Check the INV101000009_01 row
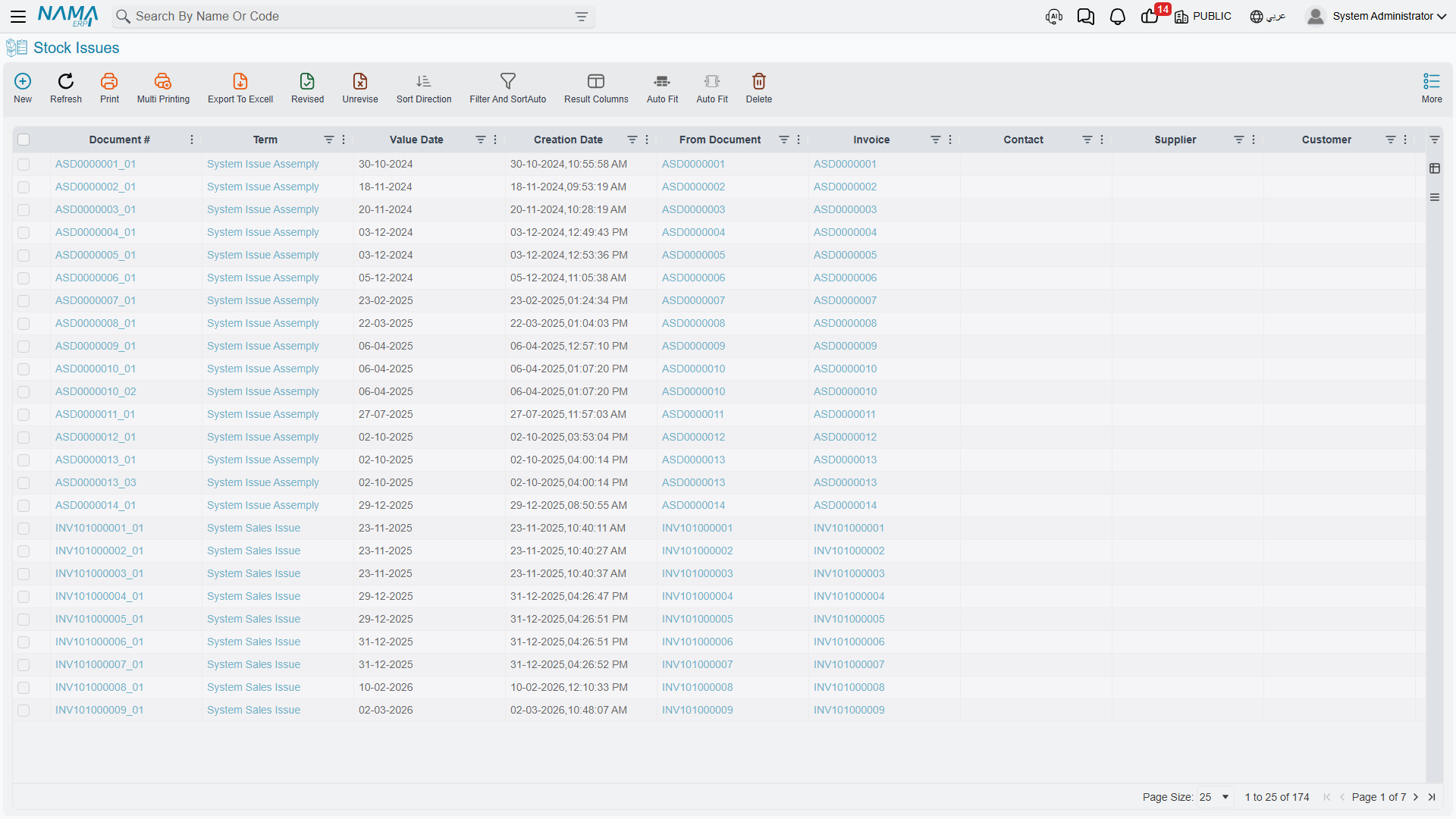This screenshot has height=819, width=1456. tap(24, 711)
